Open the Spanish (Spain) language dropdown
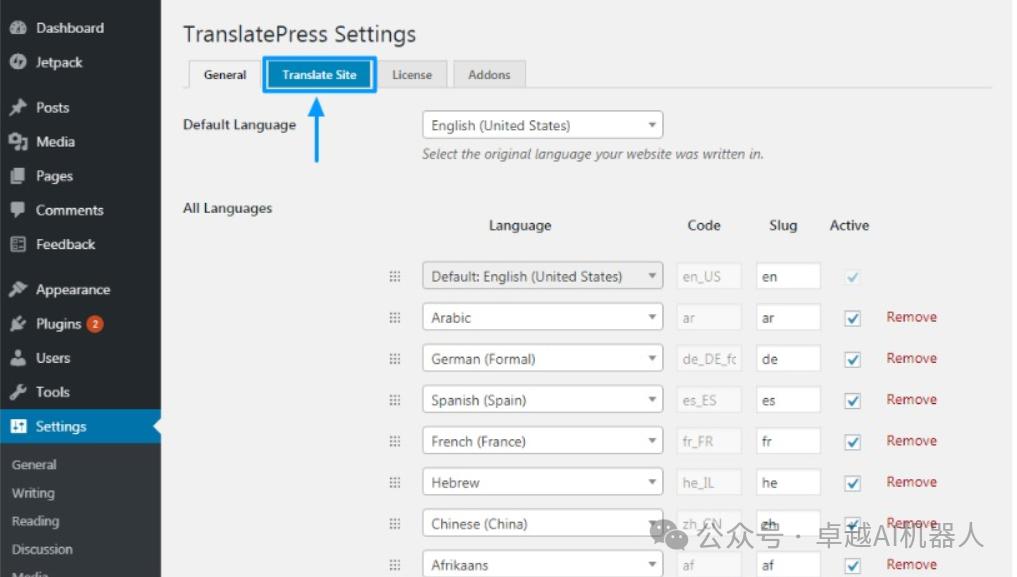Image resolution: width=1017 pixels, height=577 pixels. pyautogui.click(x=542, y=400)
